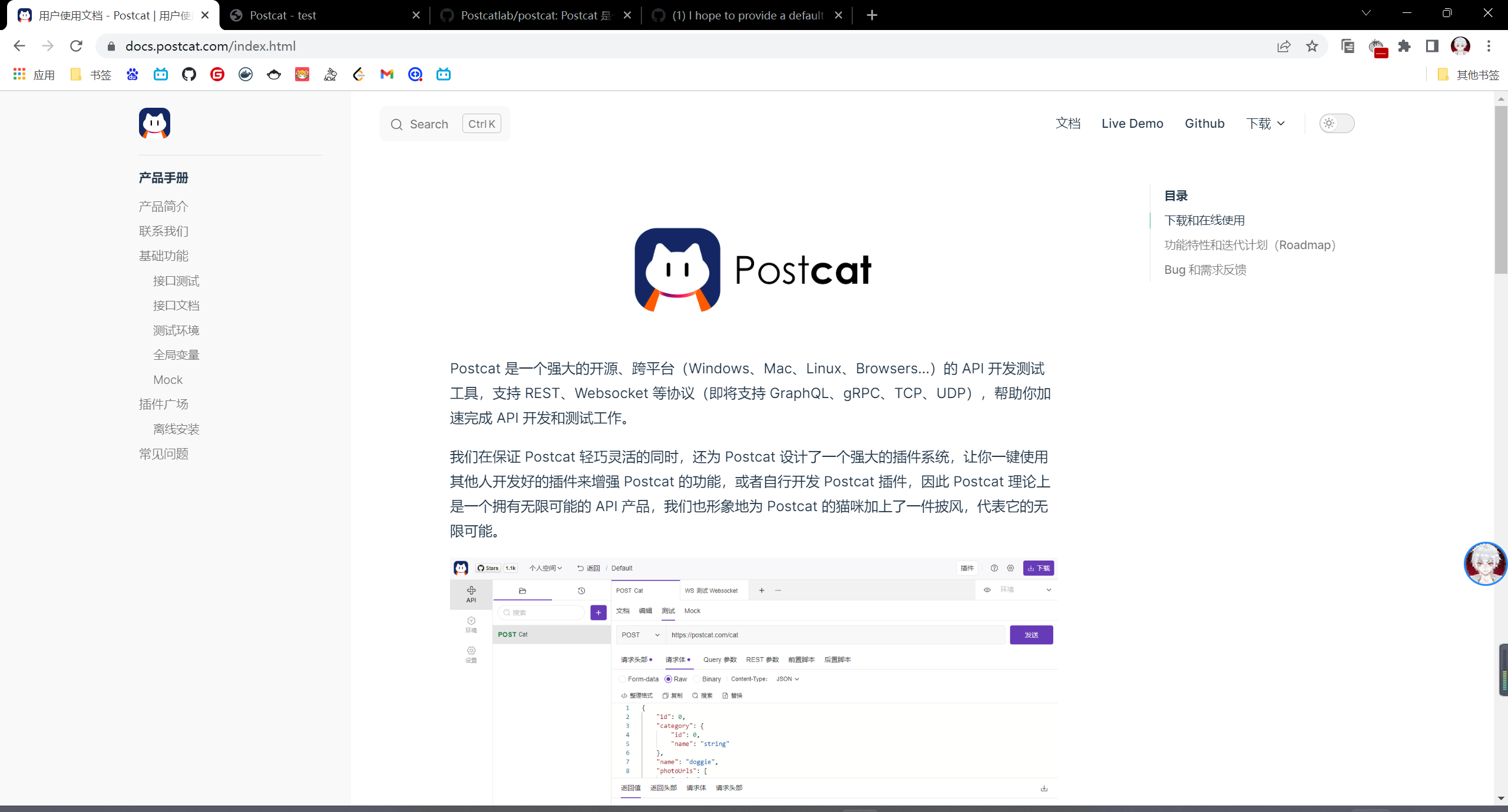Open the Baidu bookmark in the bookmarks bar
This screenshot has height=812, width=1508.
coord(132,74)
